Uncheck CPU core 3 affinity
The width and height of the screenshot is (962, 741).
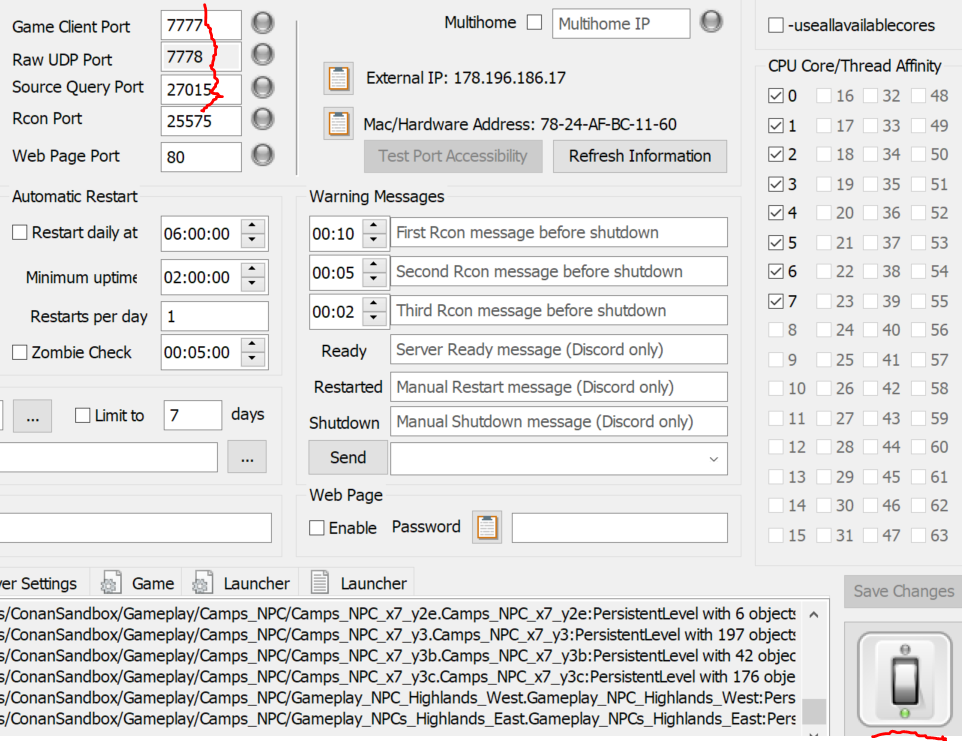point(775,184)
